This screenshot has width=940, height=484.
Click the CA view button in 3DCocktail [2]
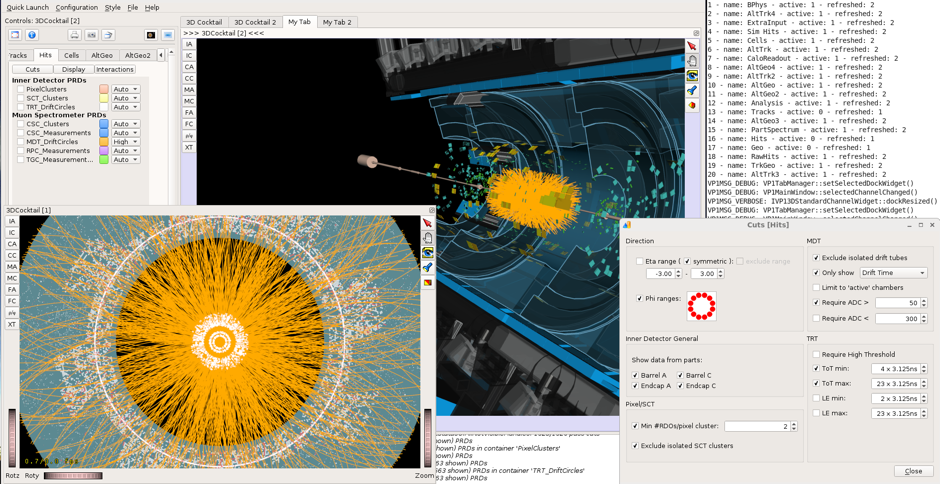tap(189, 67)
